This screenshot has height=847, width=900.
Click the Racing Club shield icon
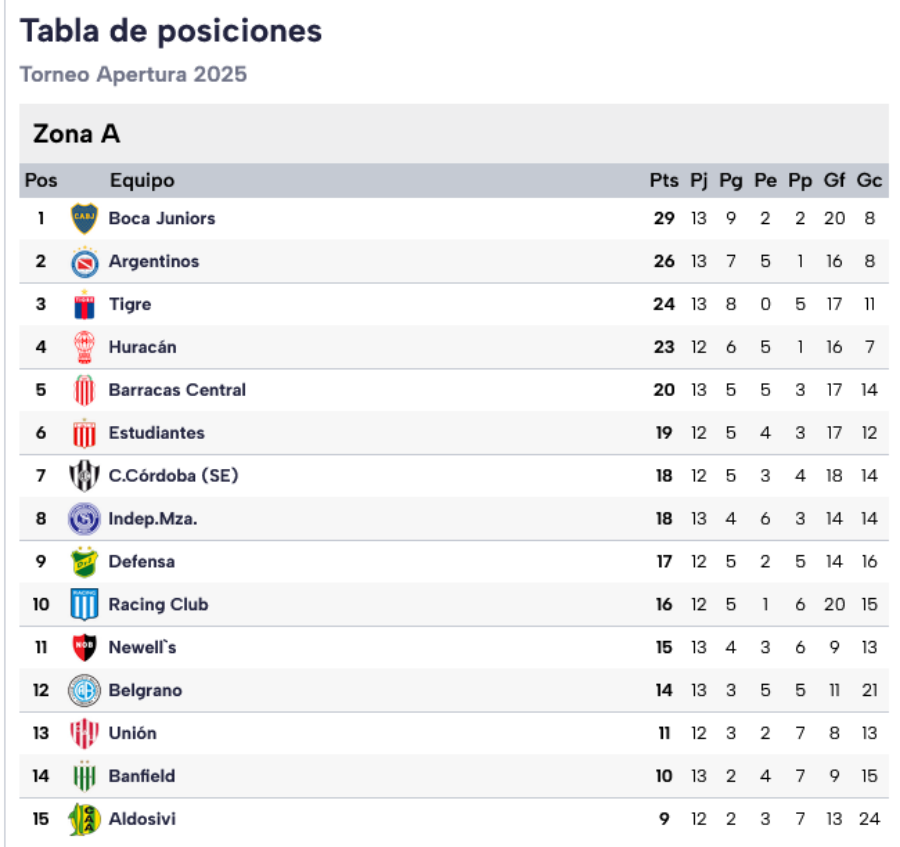pos(85,605)
